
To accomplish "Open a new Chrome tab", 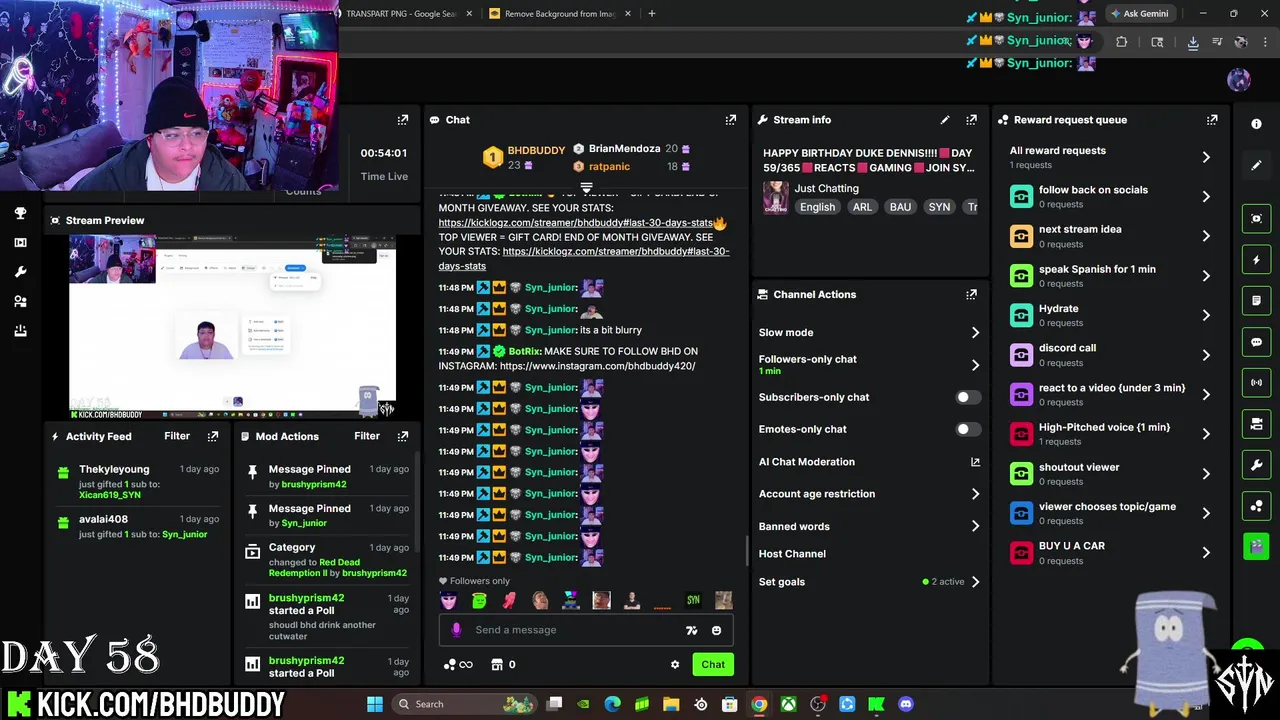I will [651, 14].
